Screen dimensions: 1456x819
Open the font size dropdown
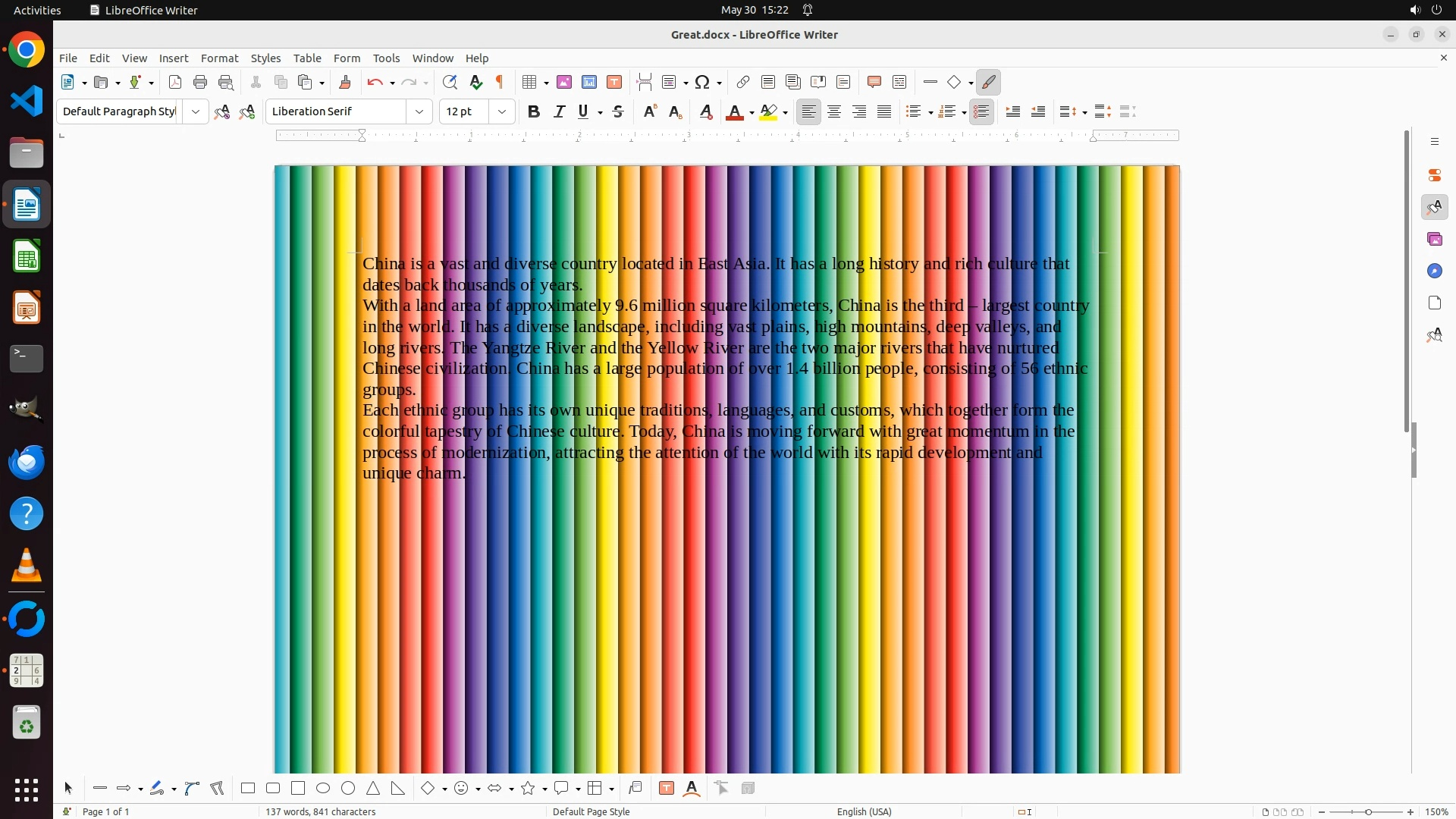pyautogui.click(x=502, y=111)
